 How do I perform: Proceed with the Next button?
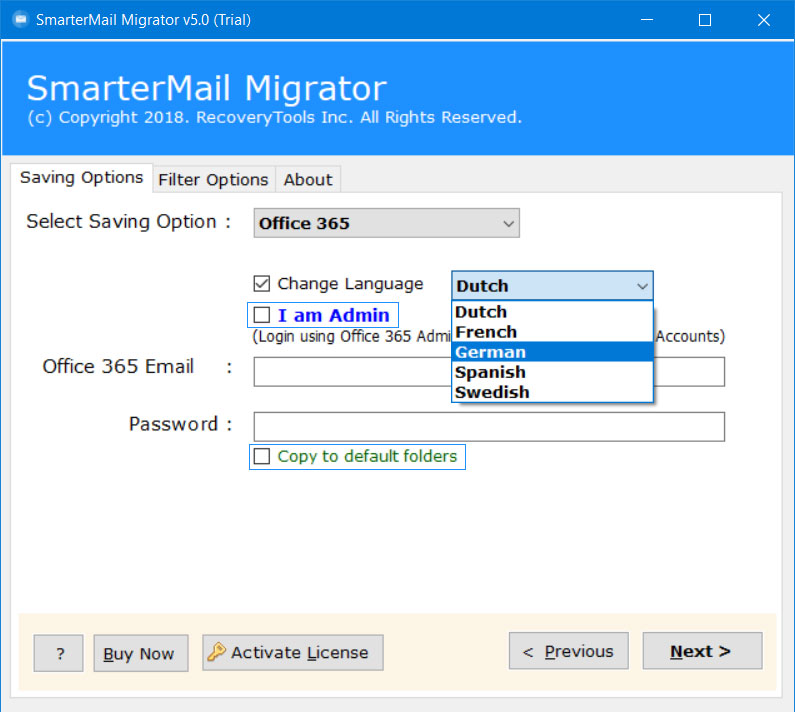[702, 651]
